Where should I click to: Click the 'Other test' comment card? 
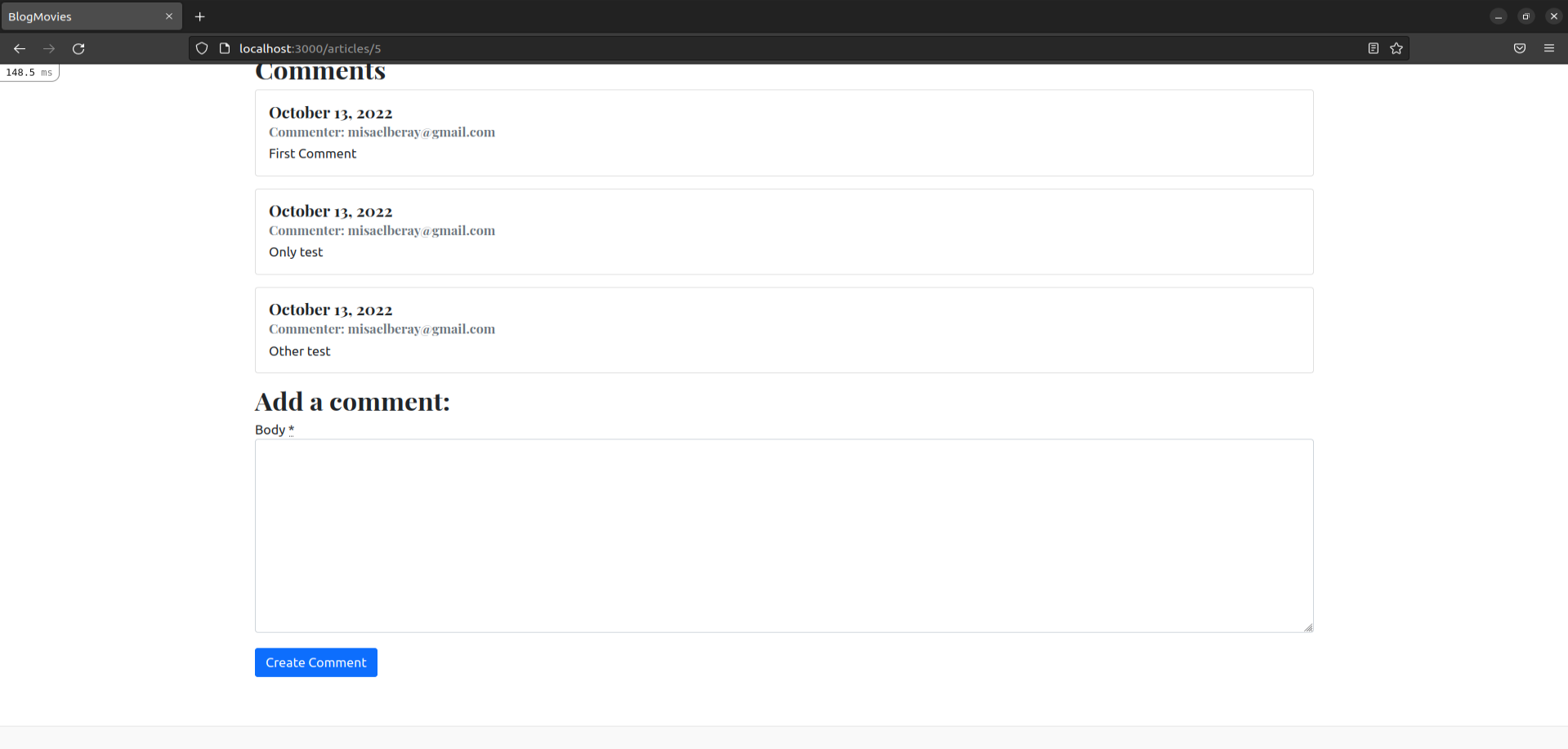click(x=783, y=329)
